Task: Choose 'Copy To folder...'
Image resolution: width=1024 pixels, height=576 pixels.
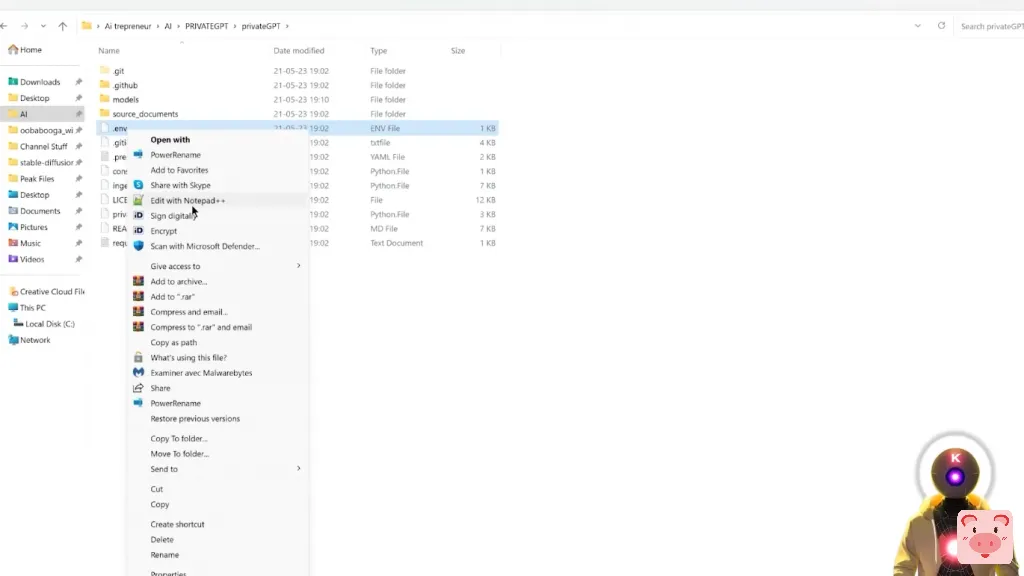Action: [x=178, y=438]
